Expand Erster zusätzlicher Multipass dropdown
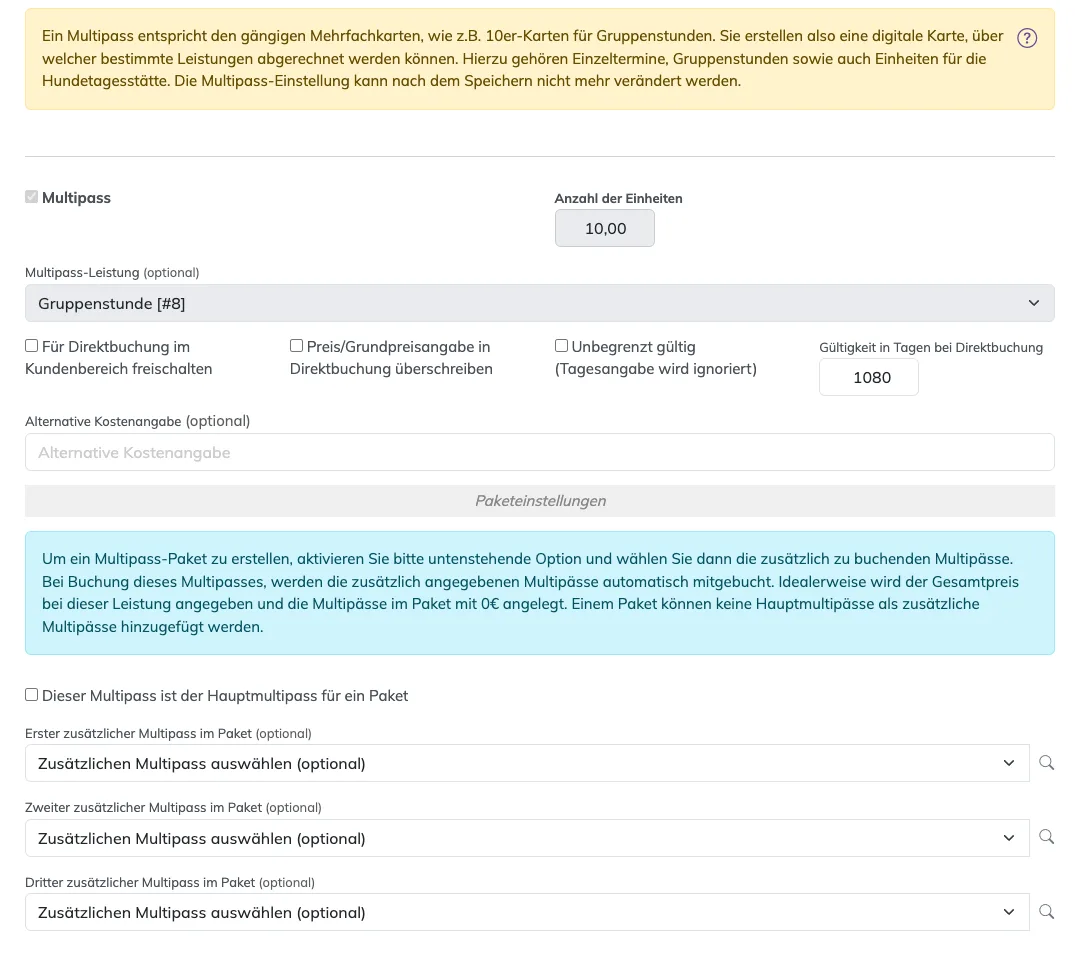Screen dimensions: 1075x953 pyautogui.click(x=527, y=763)
